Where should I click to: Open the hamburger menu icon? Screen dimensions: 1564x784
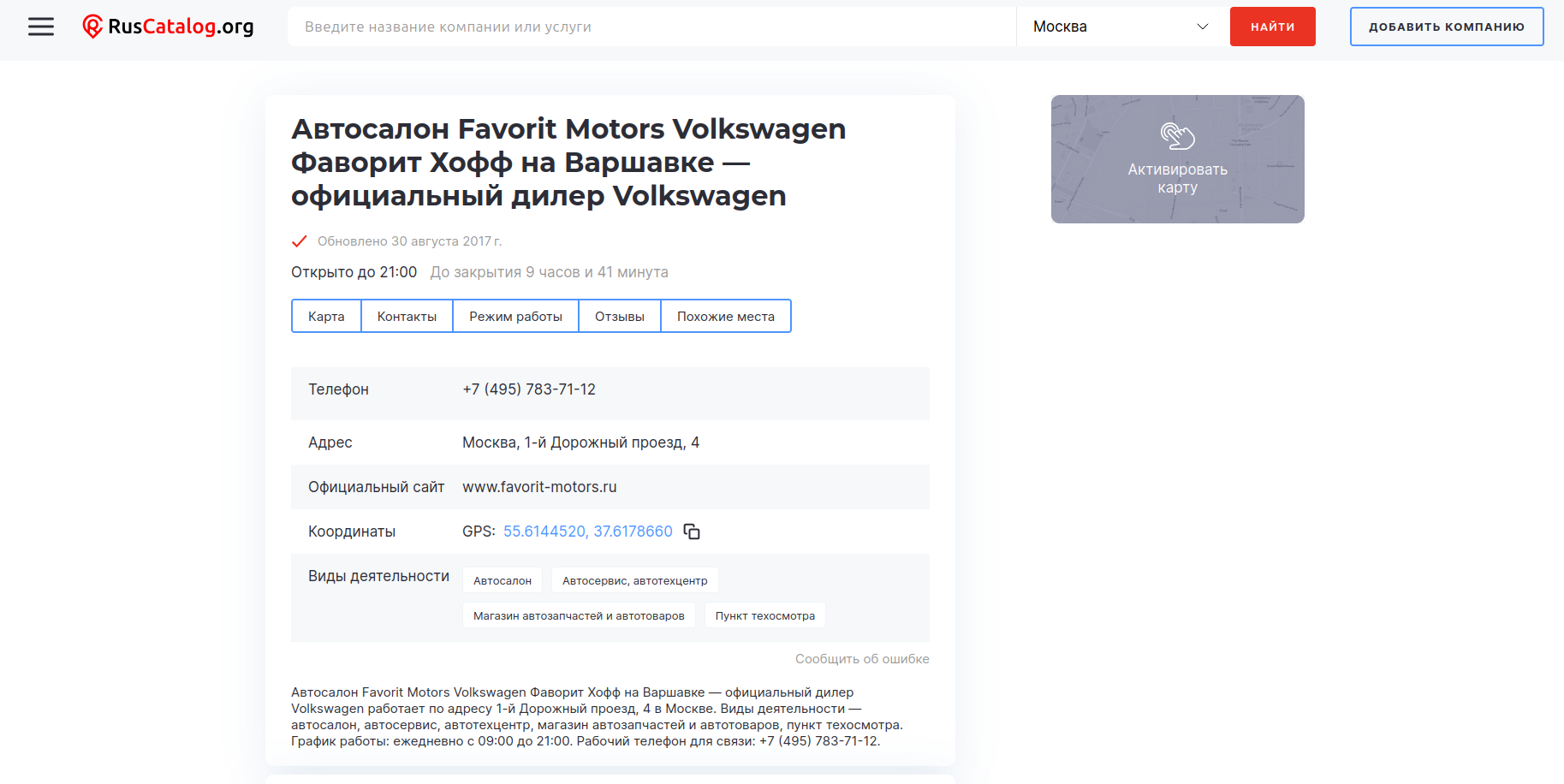point(41,27)
